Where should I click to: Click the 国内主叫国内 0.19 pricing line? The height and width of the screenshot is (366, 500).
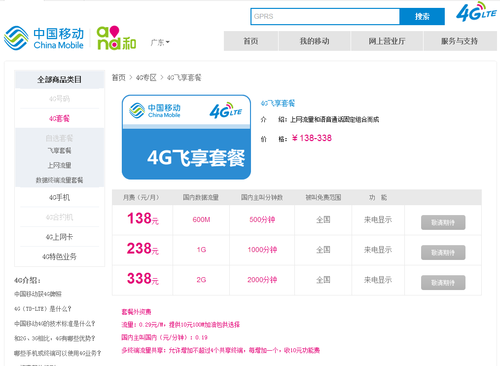pos(164,338)
